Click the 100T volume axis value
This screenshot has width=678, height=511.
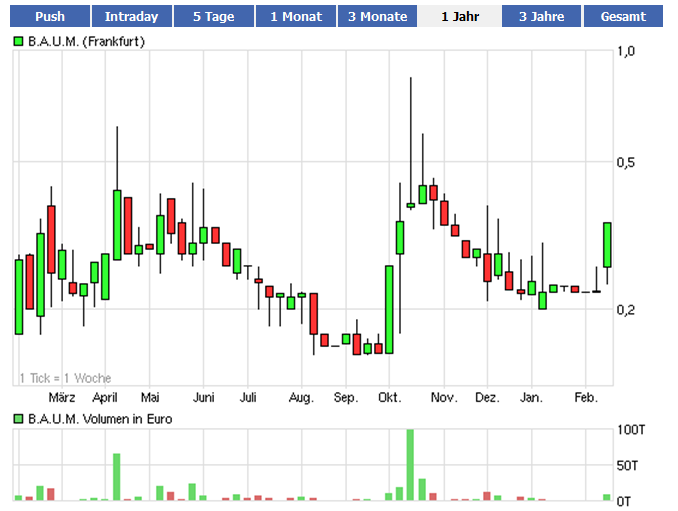[x=631, y=430]
